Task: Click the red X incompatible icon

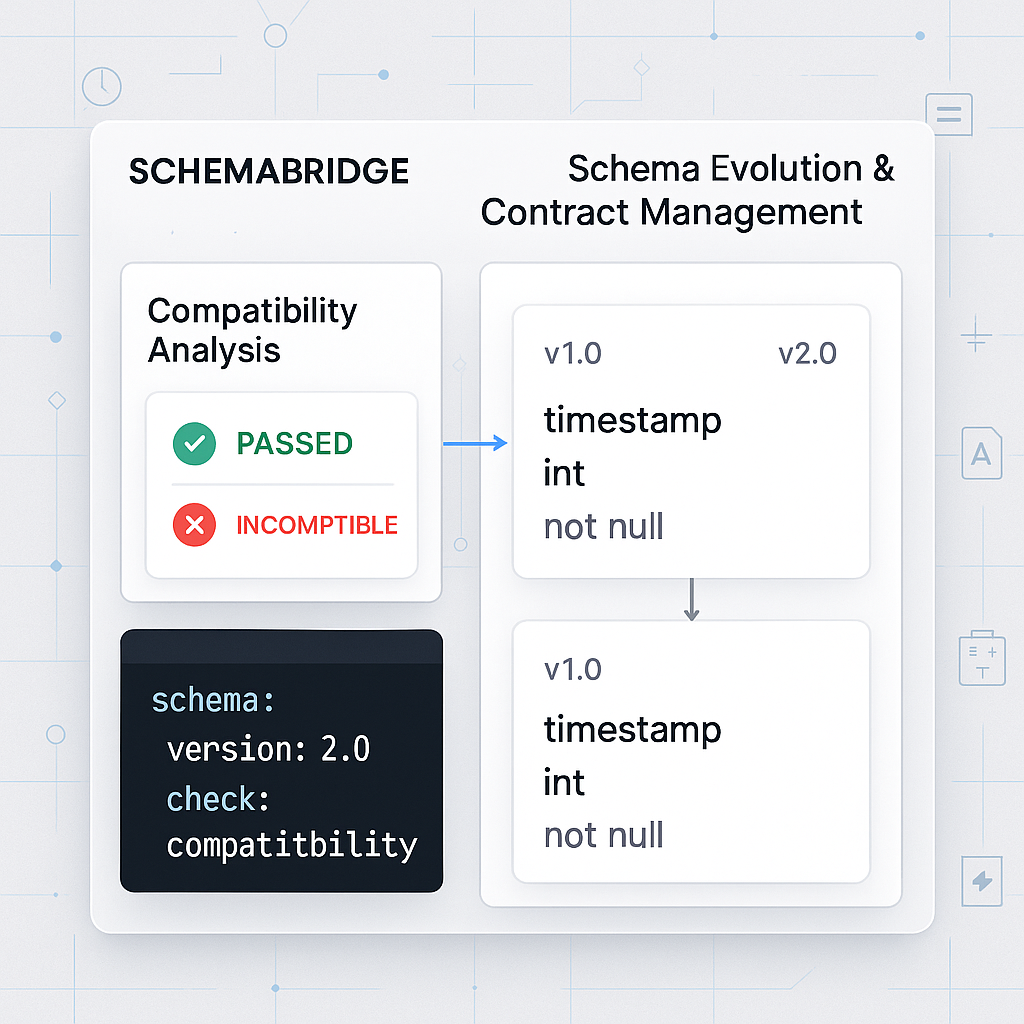Action: 194,525
